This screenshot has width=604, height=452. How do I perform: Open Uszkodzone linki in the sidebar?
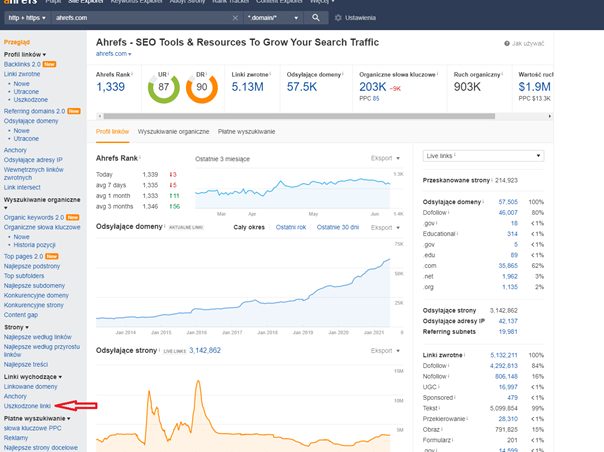coord(28,406)
